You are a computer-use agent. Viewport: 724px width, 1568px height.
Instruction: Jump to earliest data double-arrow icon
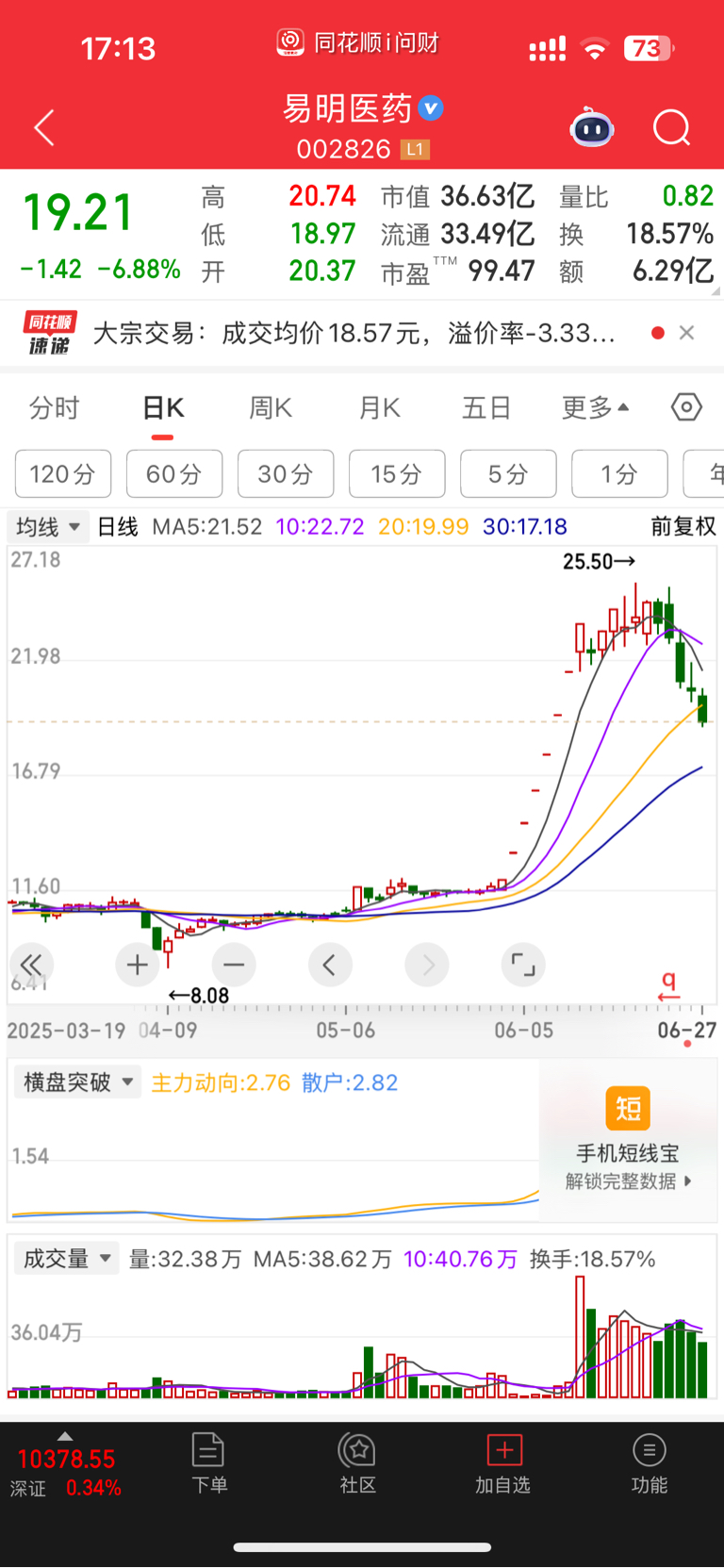(32, 965)
